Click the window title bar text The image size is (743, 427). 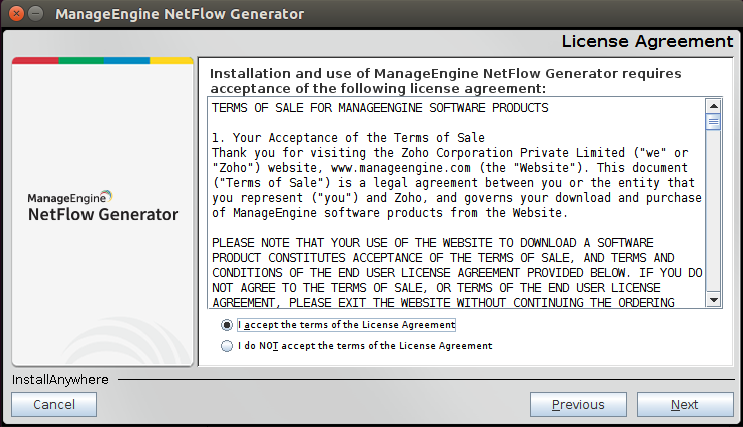coord(180,15)
